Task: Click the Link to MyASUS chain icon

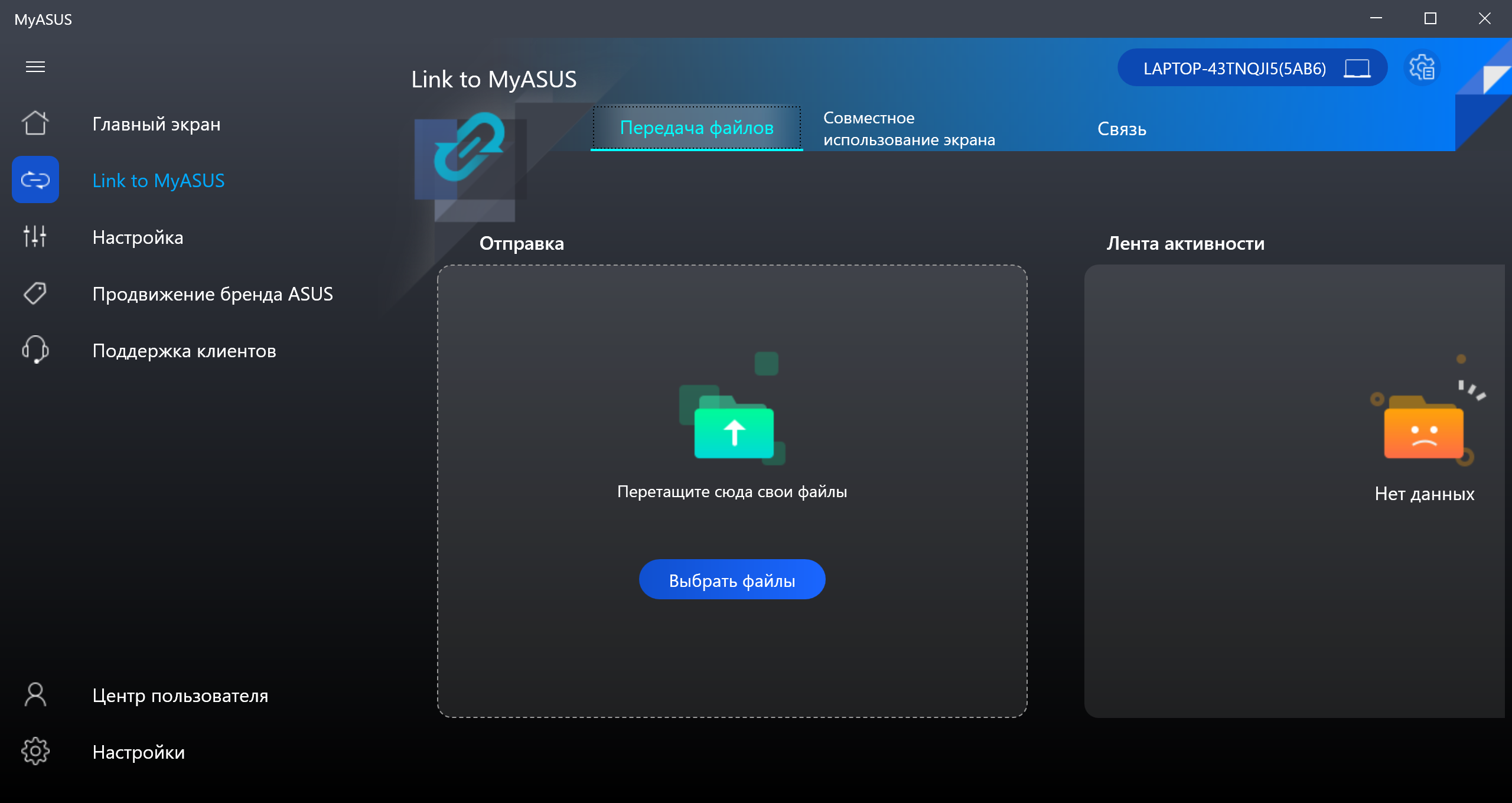Action: click(35, 179)
